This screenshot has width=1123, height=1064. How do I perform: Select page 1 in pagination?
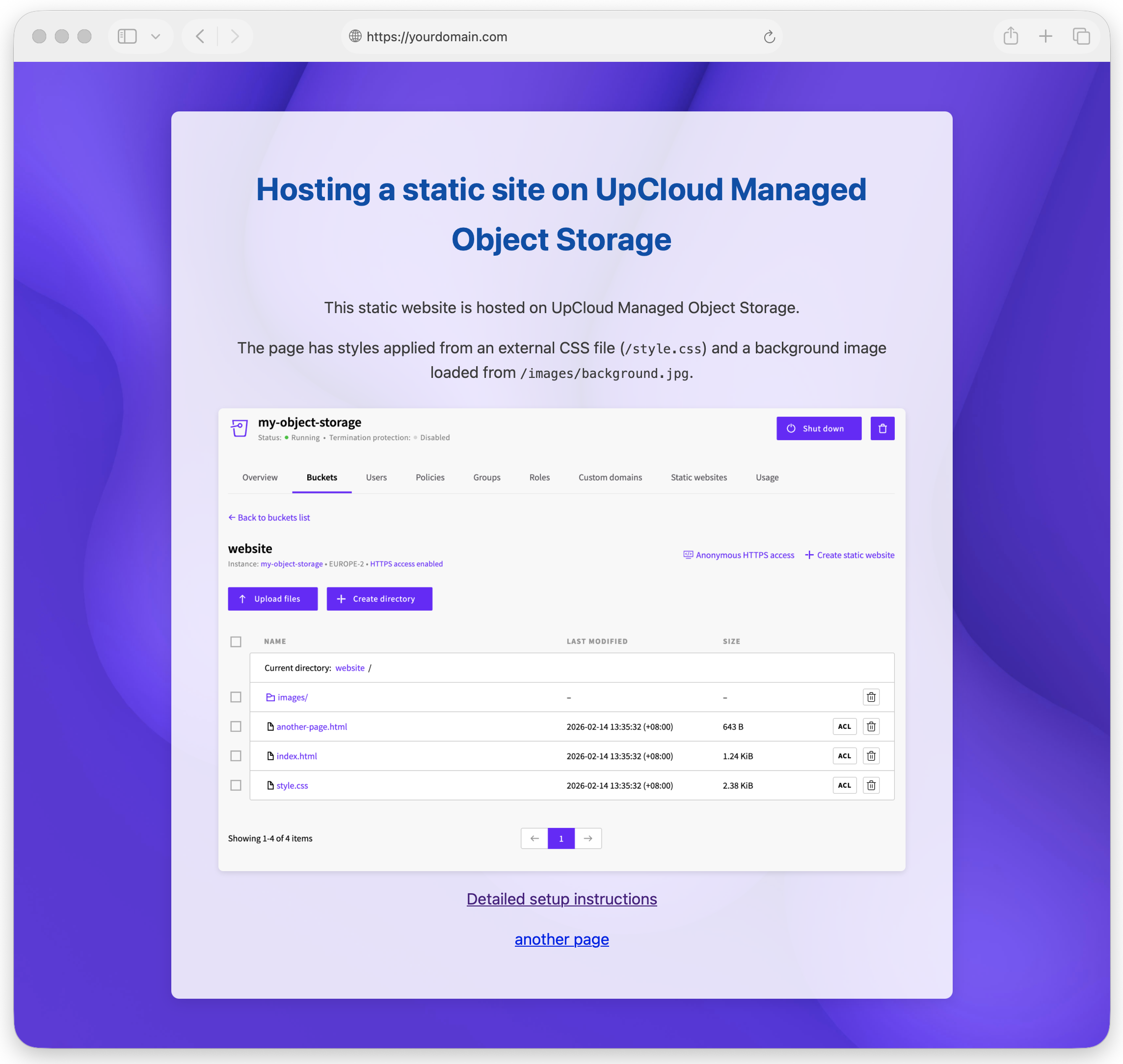click(561, 838)
